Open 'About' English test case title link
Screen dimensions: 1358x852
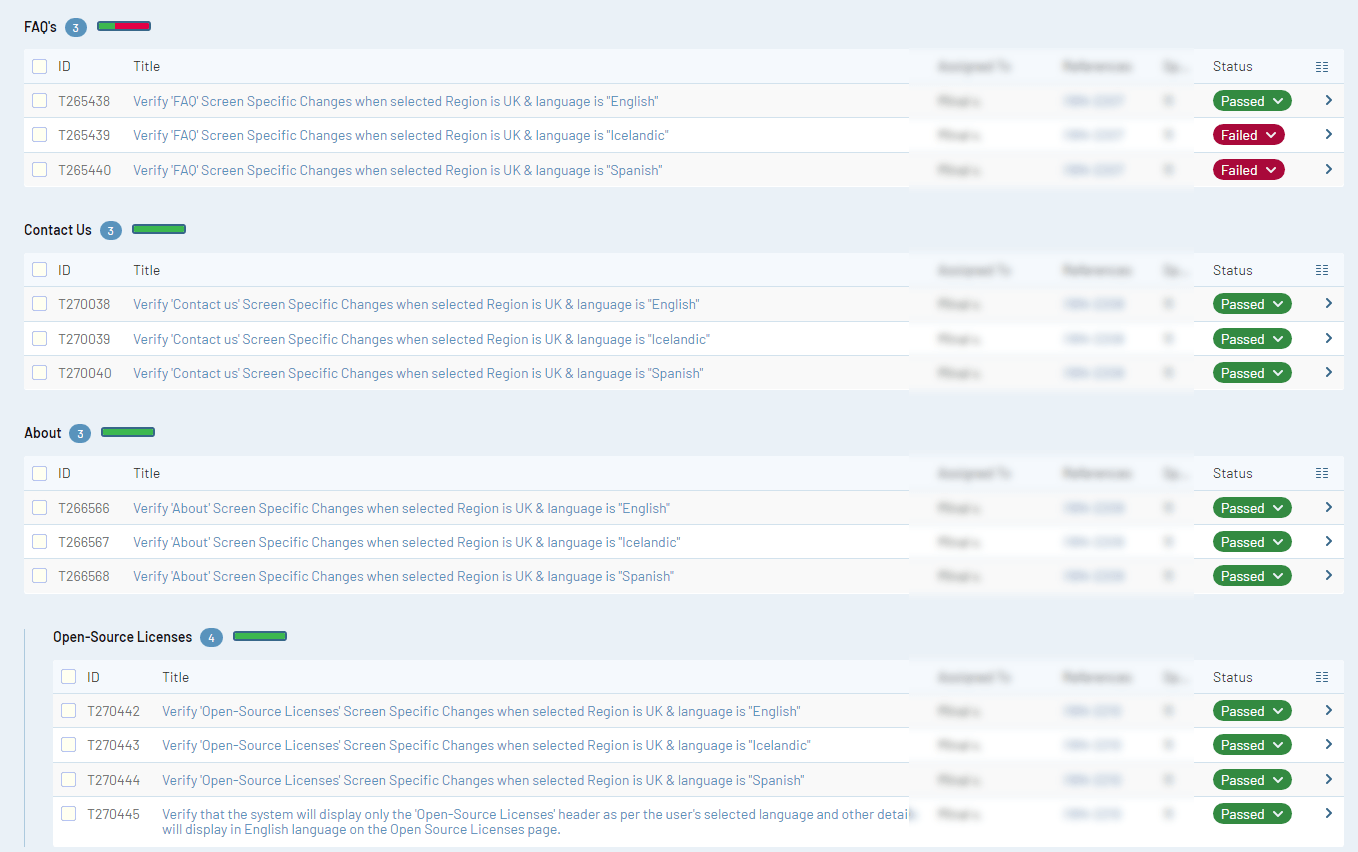click(x=401, y=508)
